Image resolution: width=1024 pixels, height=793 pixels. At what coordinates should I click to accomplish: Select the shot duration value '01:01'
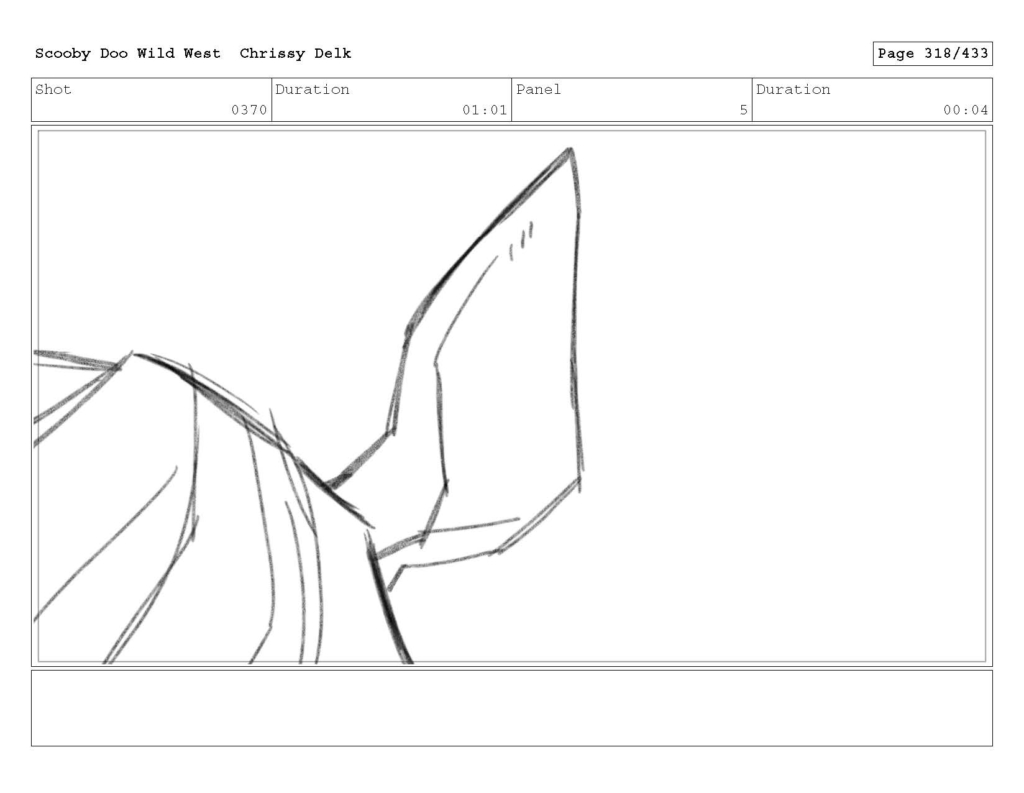click(485, 110)
